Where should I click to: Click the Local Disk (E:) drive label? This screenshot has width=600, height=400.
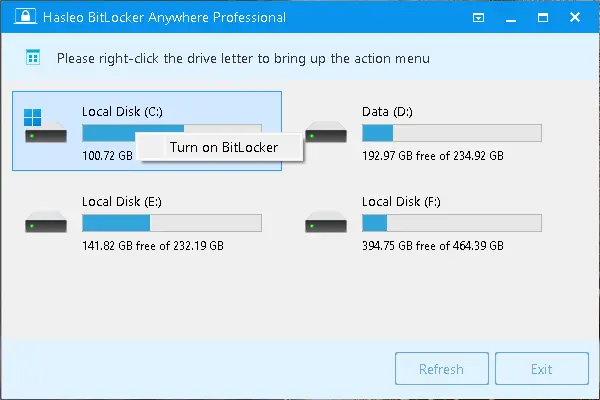(x=122, y=200)
